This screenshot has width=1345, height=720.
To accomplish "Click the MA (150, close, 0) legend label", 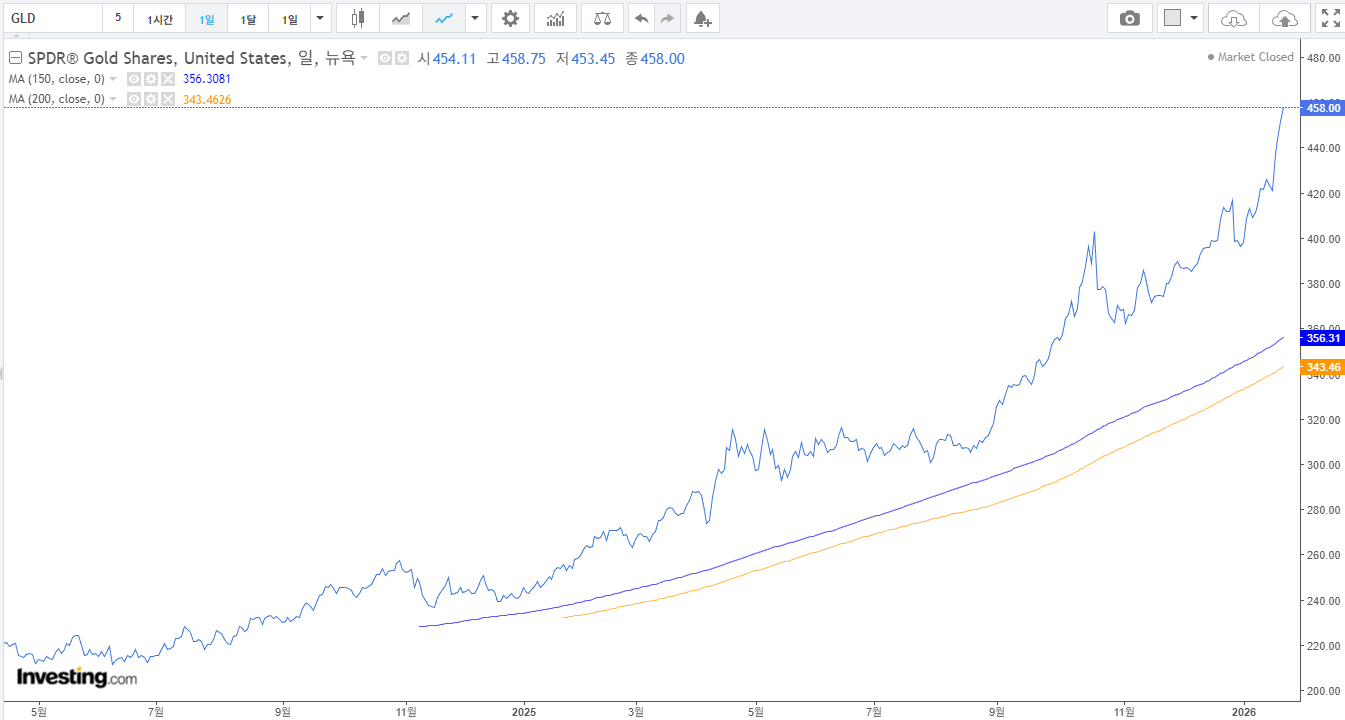I will pyautogui.click(x=56, y=79).
